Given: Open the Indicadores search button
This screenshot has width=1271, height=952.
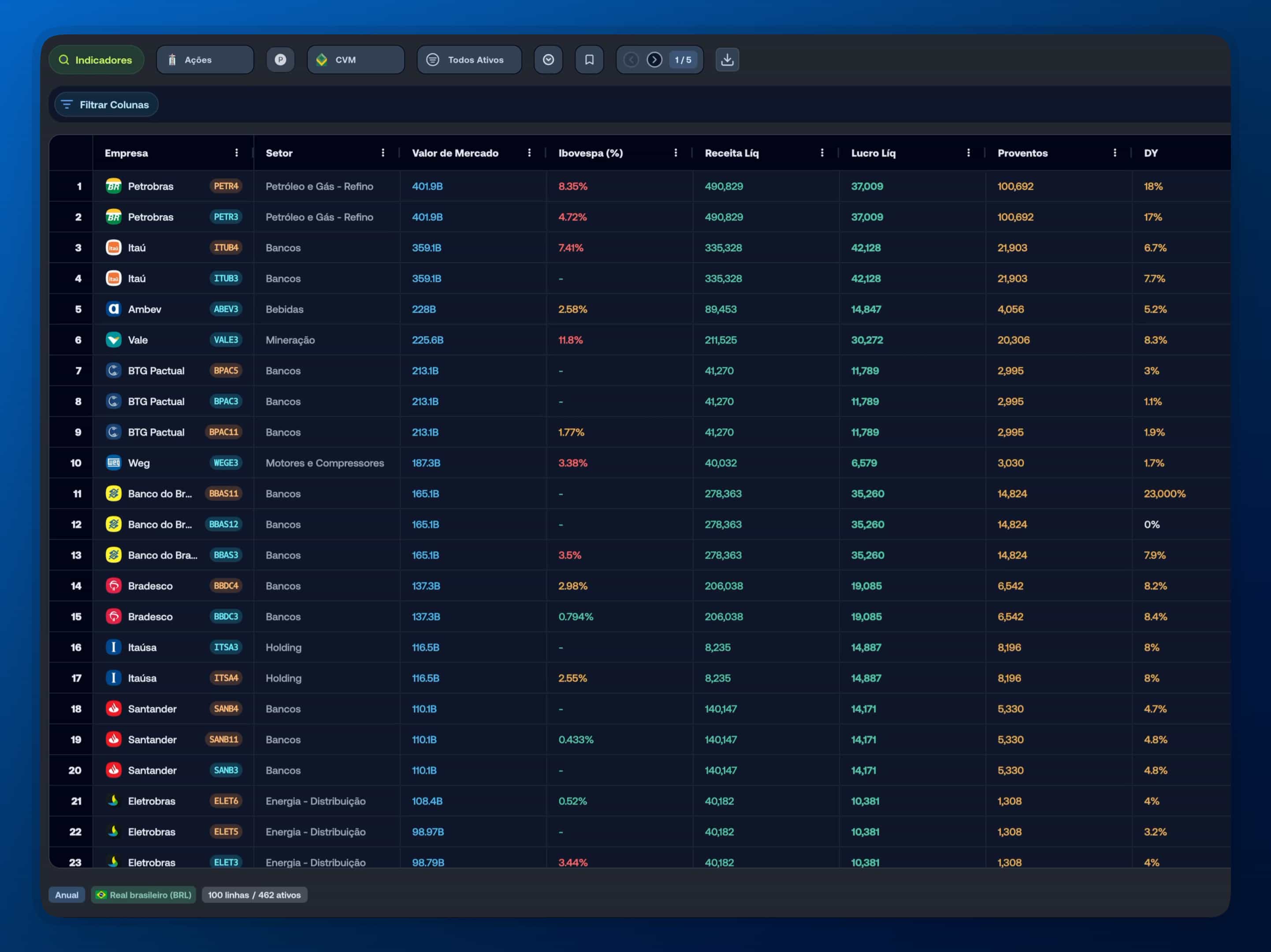Looking at the screenshot, I should (x=96, y=60).
